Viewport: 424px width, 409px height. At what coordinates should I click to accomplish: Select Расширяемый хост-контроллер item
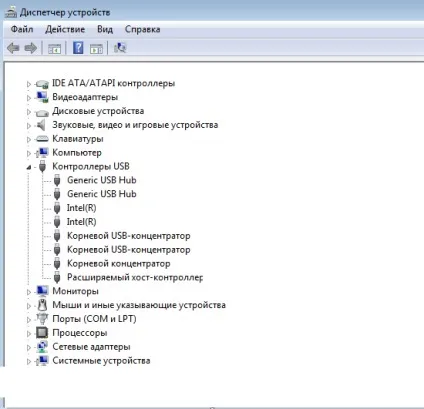point(135,277)
